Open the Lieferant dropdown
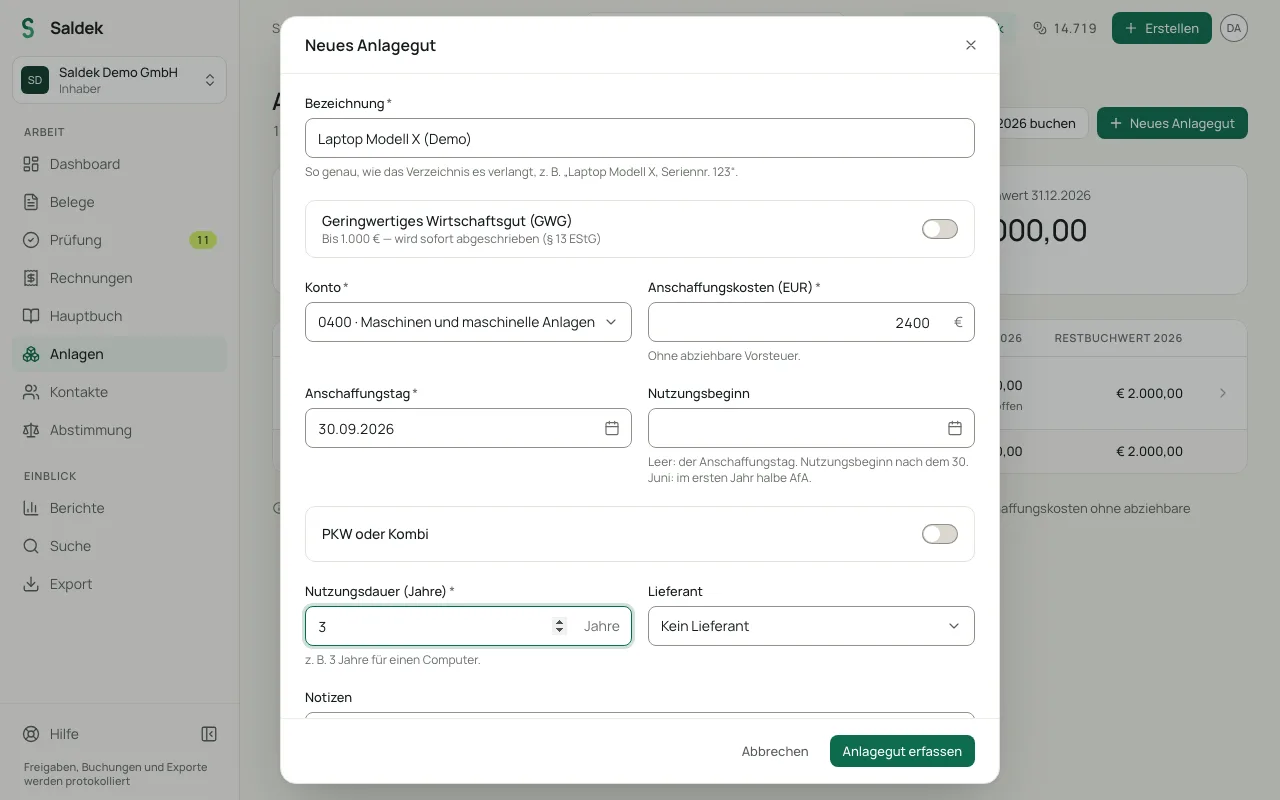Image resolution: width=1280 pixels, height=800 pixels. 811,626
